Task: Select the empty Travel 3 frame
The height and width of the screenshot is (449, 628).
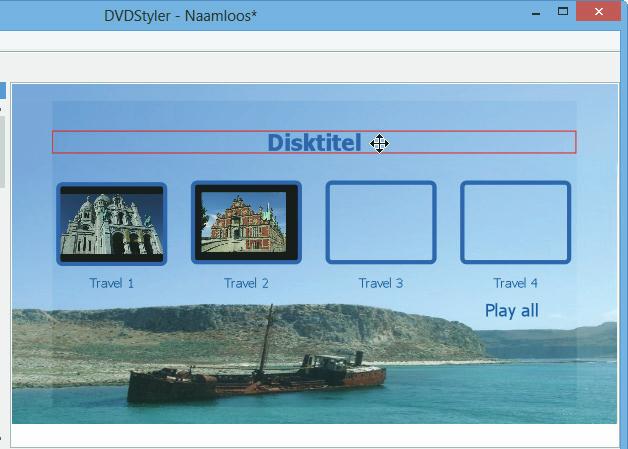Action: 381,222
